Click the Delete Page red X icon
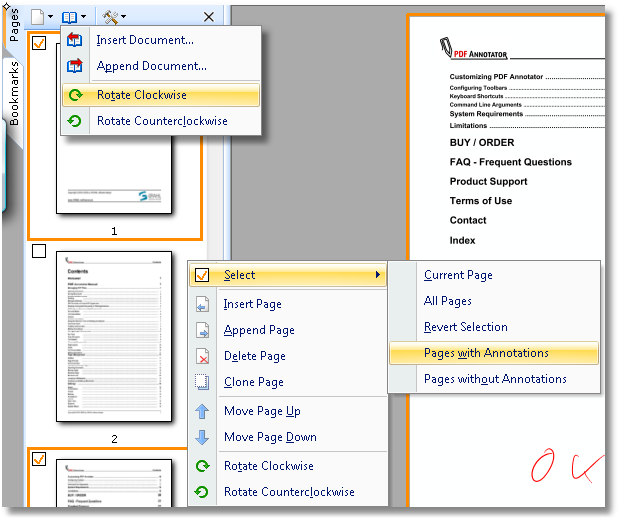 (203, 356)
